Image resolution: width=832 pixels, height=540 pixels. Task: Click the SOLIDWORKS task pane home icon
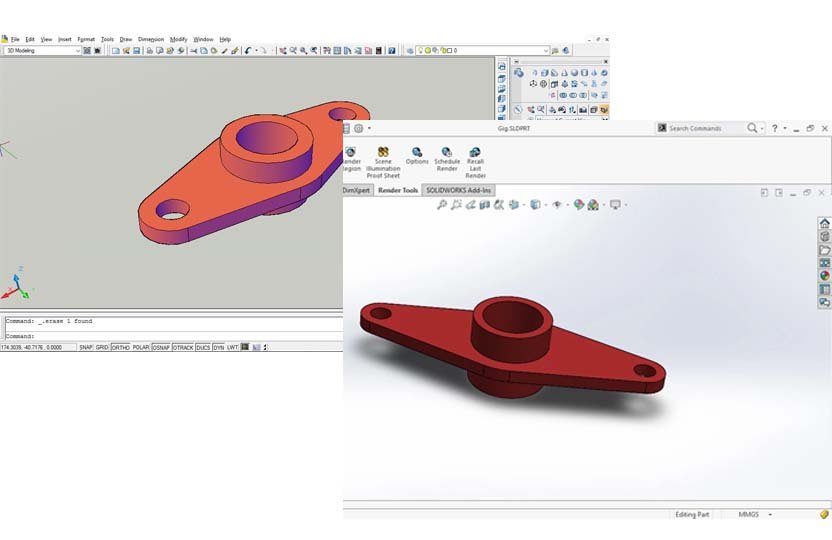pos(824,223)
